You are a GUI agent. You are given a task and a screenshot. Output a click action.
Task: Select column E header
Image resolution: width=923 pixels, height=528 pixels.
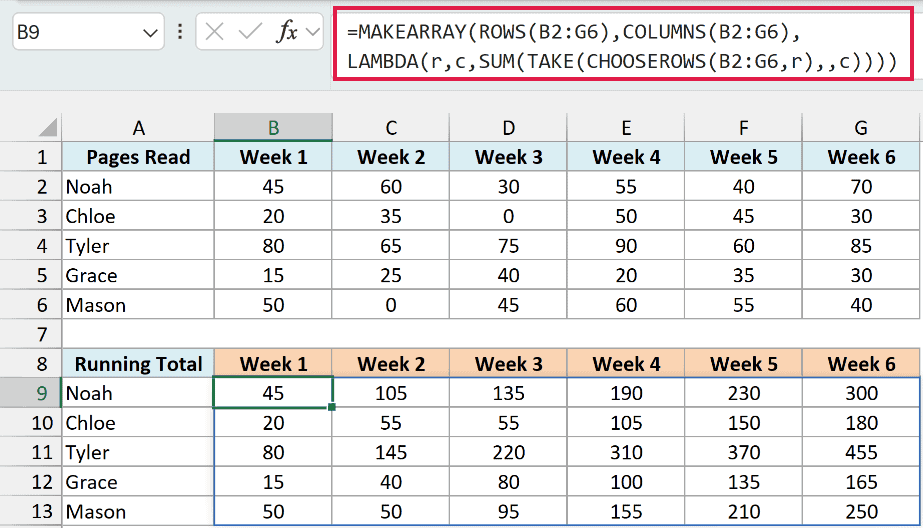(626, 127)
